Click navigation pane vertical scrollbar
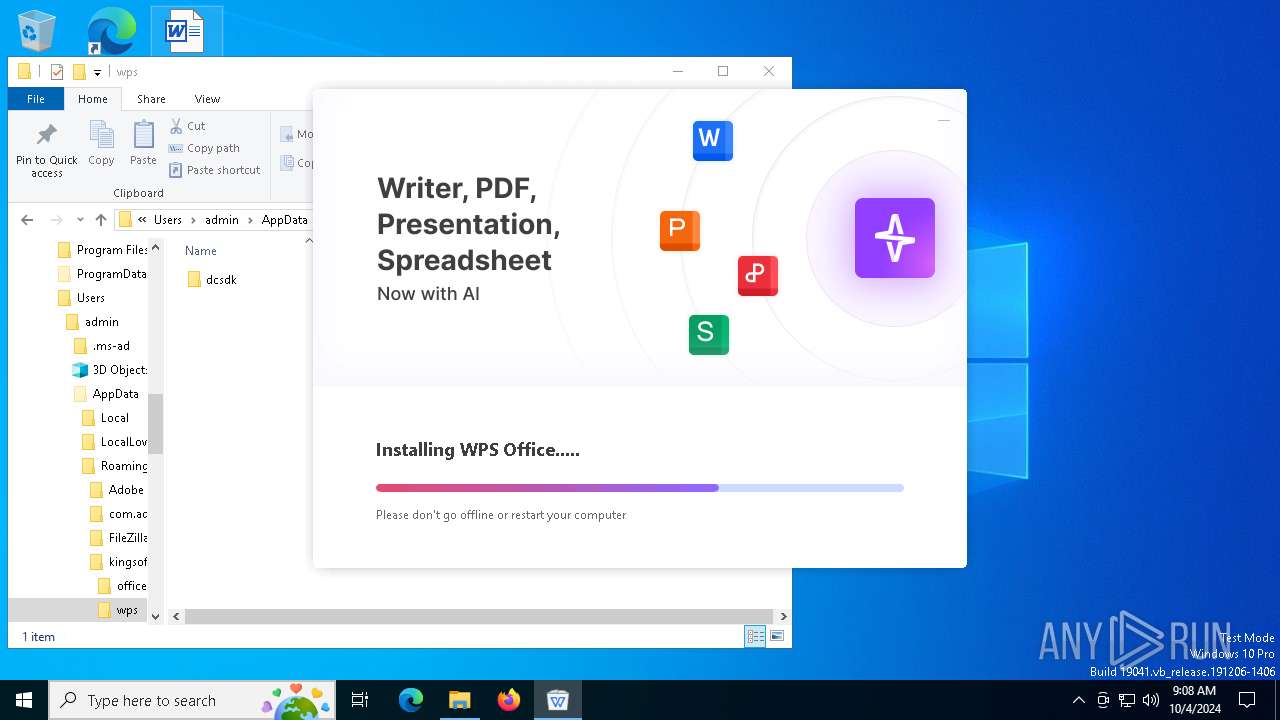 [155, 425]
